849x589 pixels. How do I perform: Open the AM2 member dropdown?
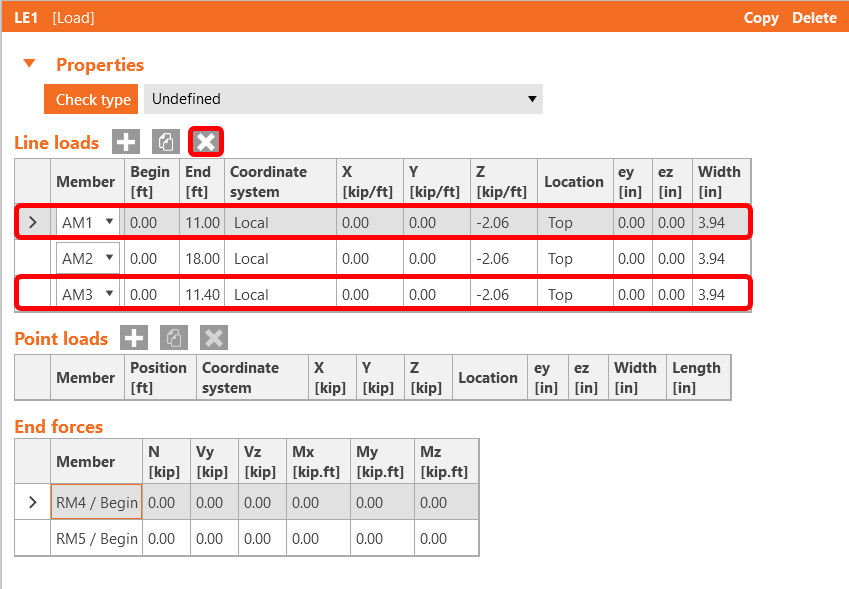click(x=108, y=257)
